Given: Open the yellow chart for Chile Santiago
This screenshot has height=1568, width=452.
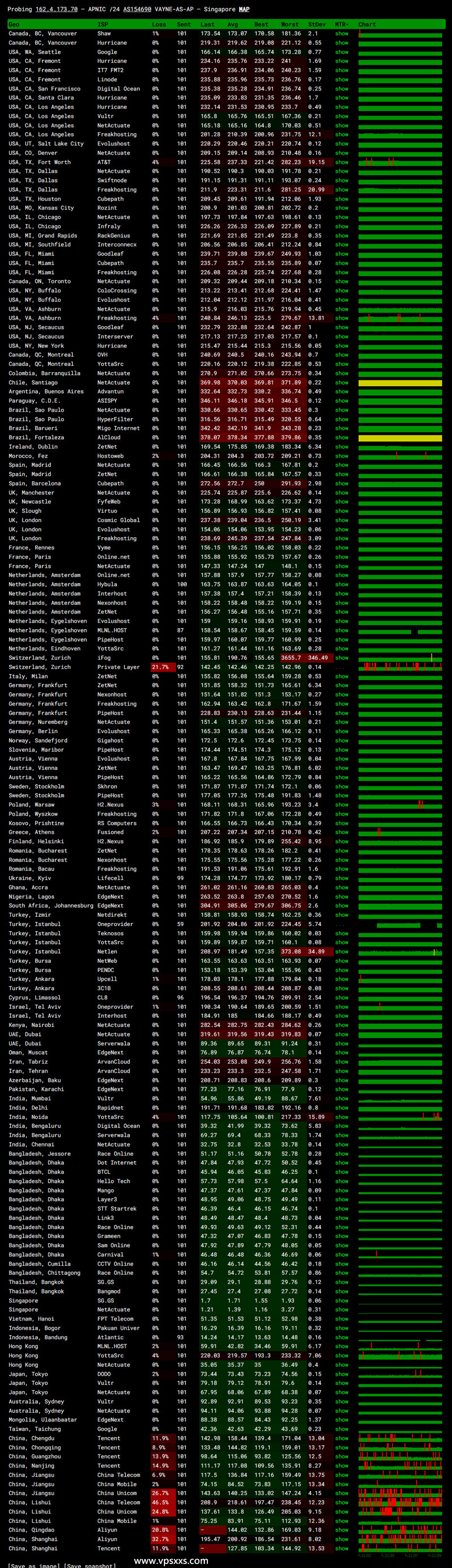Looking at the screenshot, I should 400,383.
